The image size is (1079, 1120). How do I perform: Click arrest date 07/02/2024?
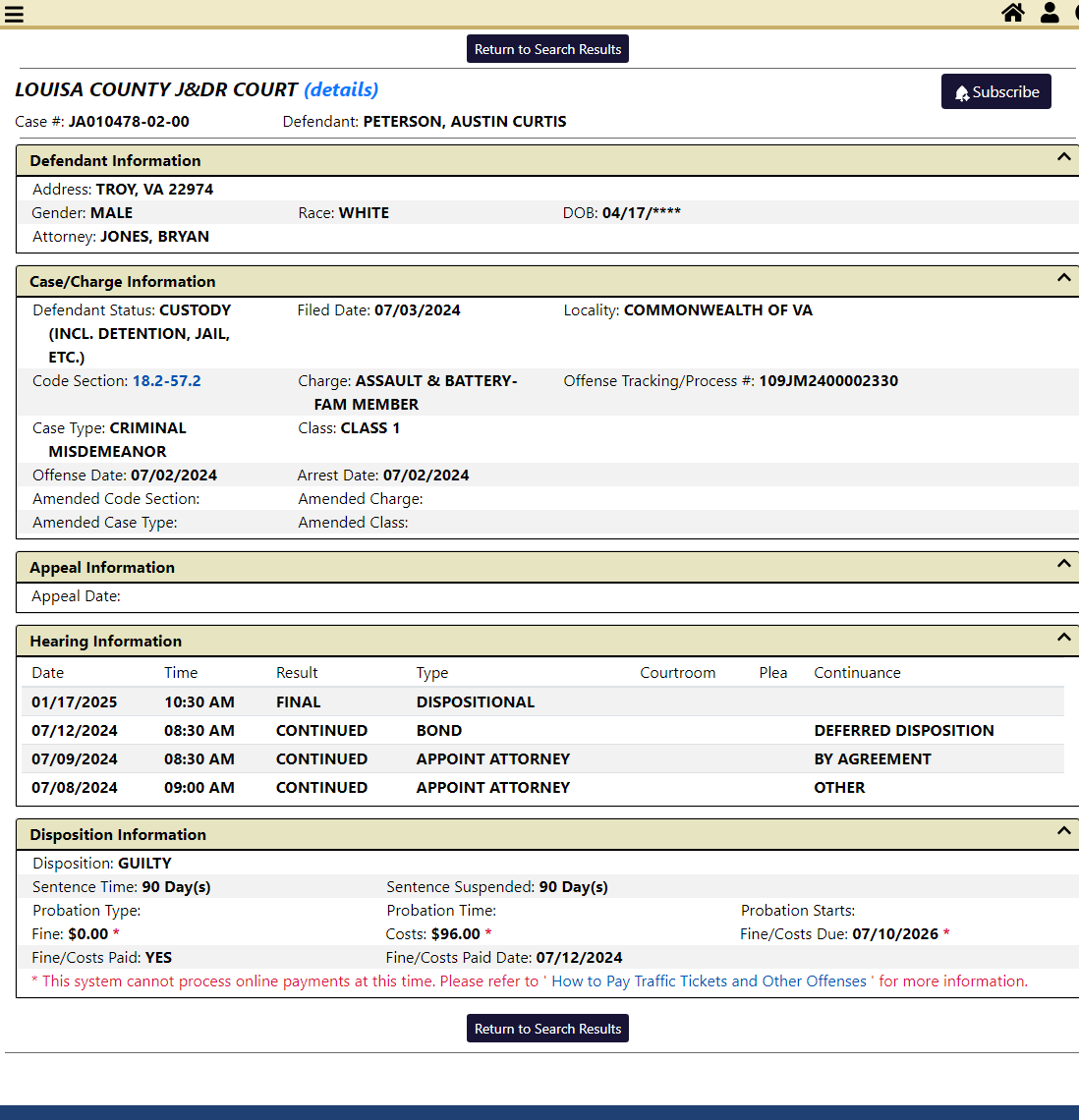click(426, 476)
